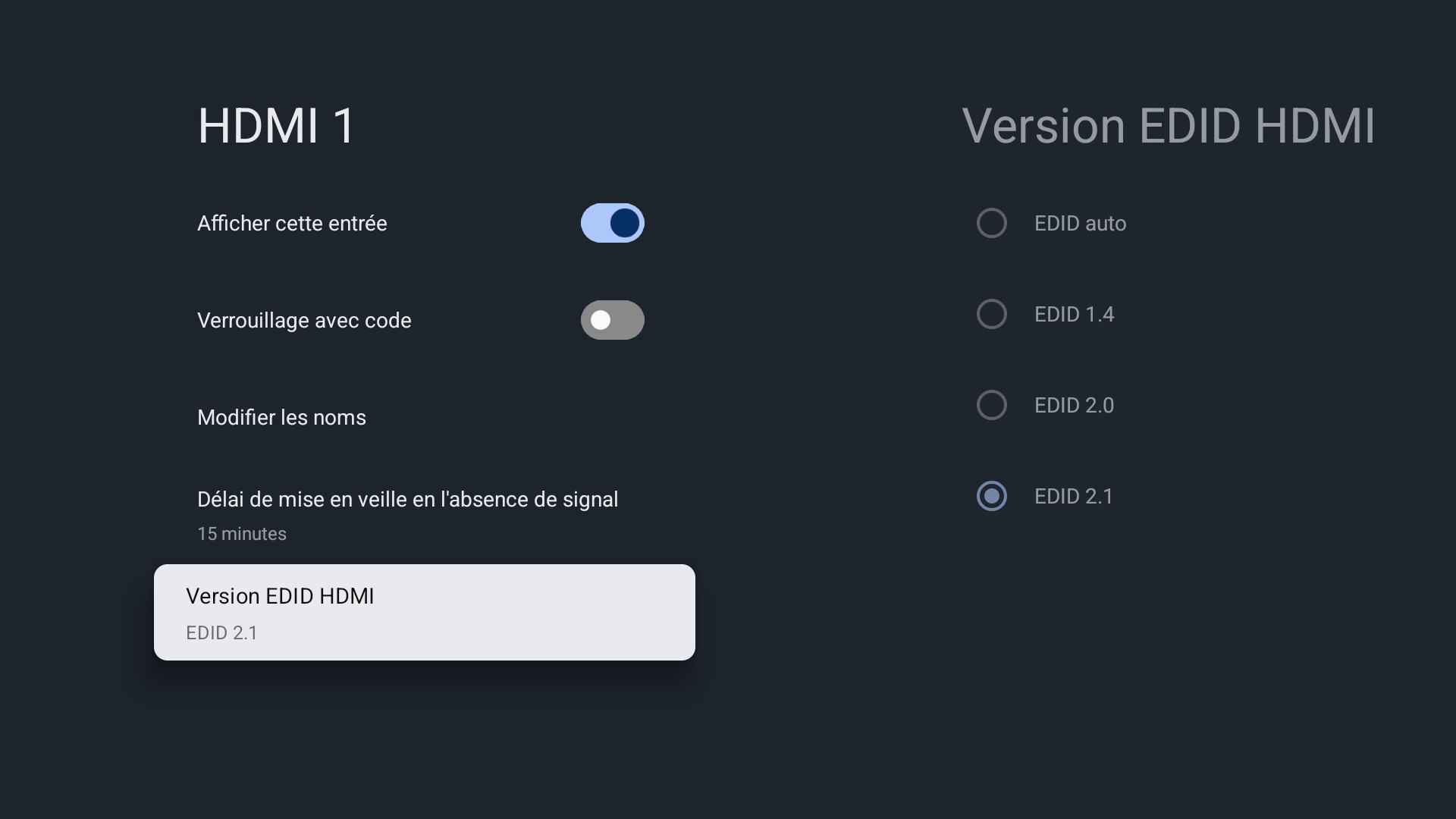Click the "EDID 2.1" label beside the radio

click(1074, 496)
